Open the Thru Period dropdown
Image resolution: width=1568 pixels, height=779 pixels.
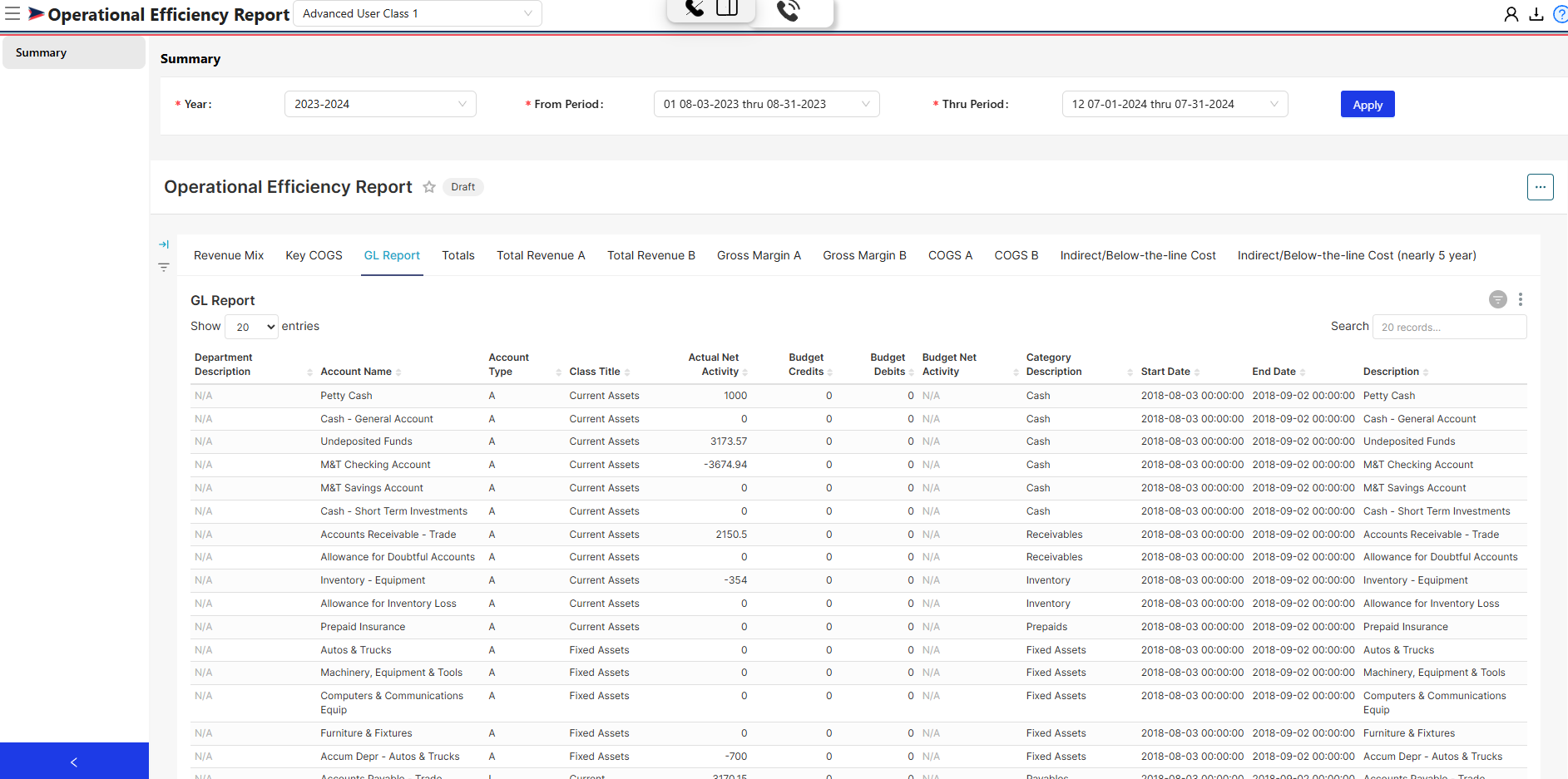(1175, 104)
